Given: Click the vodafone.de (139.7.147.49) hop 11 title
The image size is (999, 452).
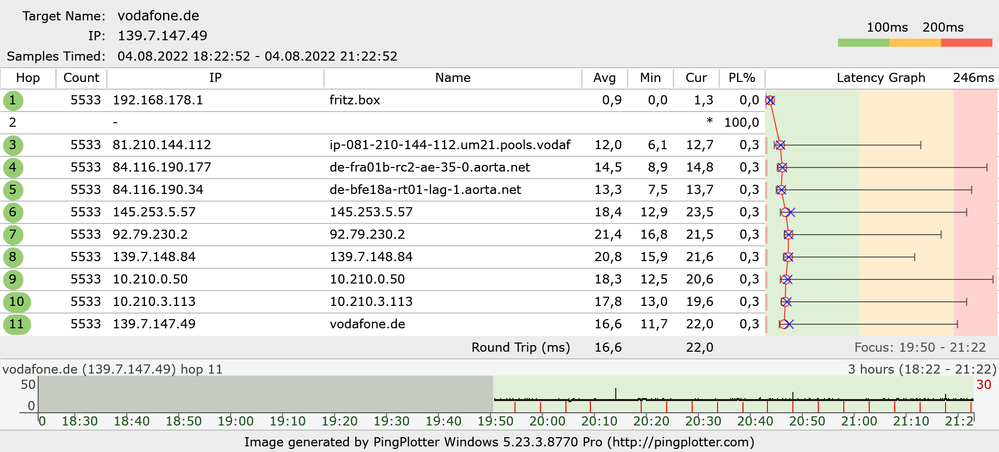Looking at the screenshot, I should (113, 368).
